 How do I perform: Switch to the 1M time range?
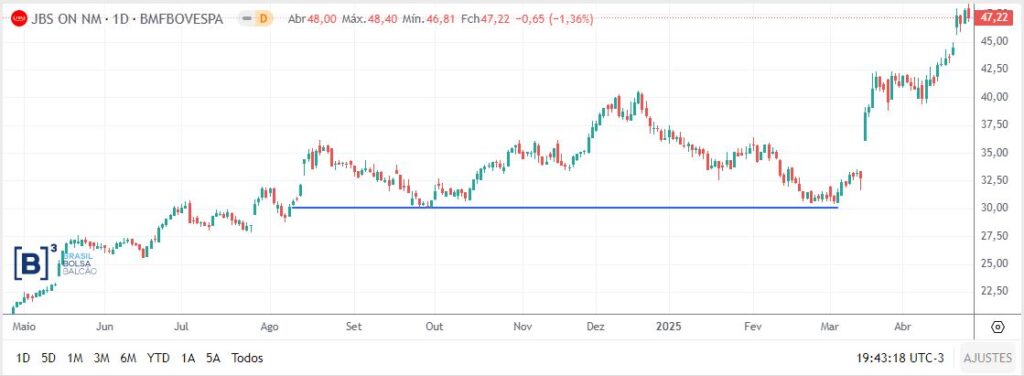point(75,358)
